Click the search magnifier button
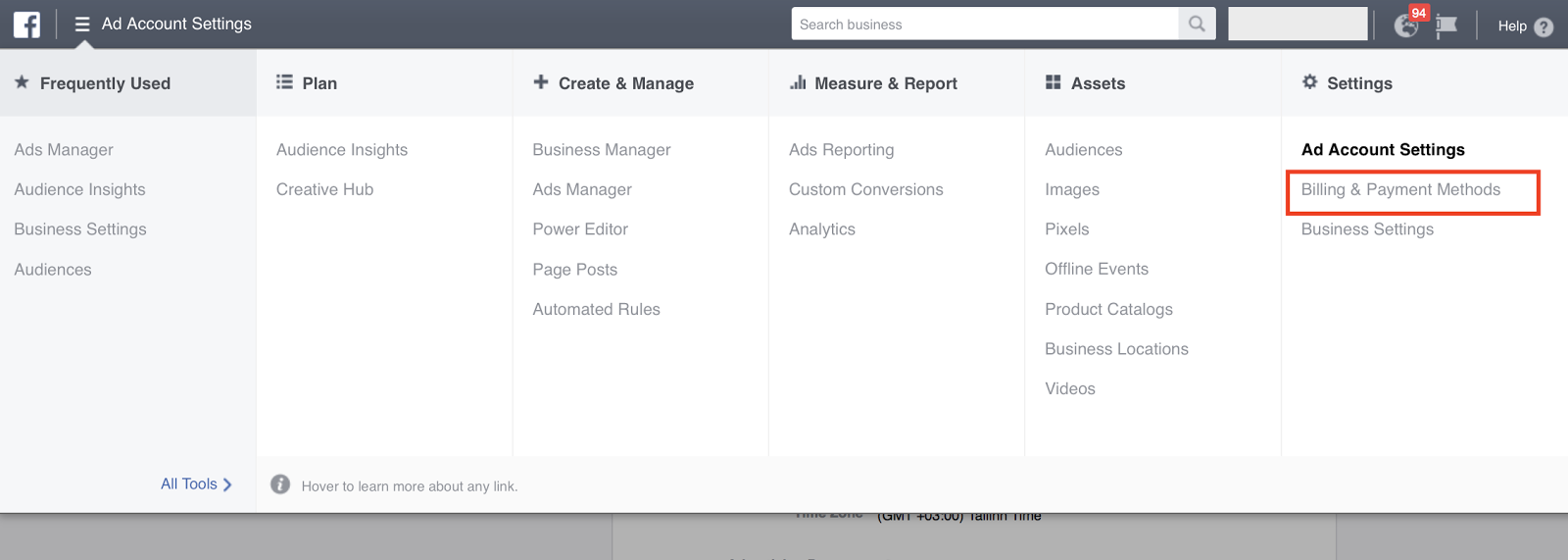Viewport: 1568px width, 560px height. click(x=1197, y=25)
